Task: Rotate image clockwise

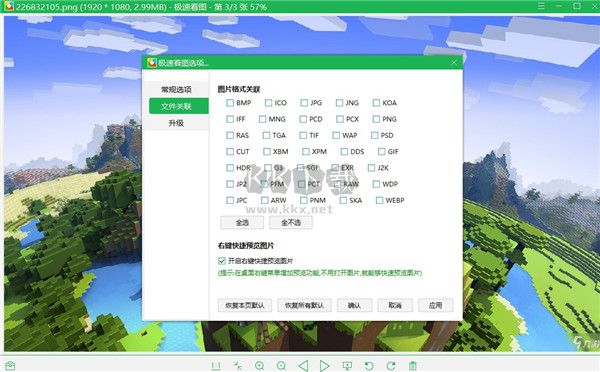Action: point(391,366)
